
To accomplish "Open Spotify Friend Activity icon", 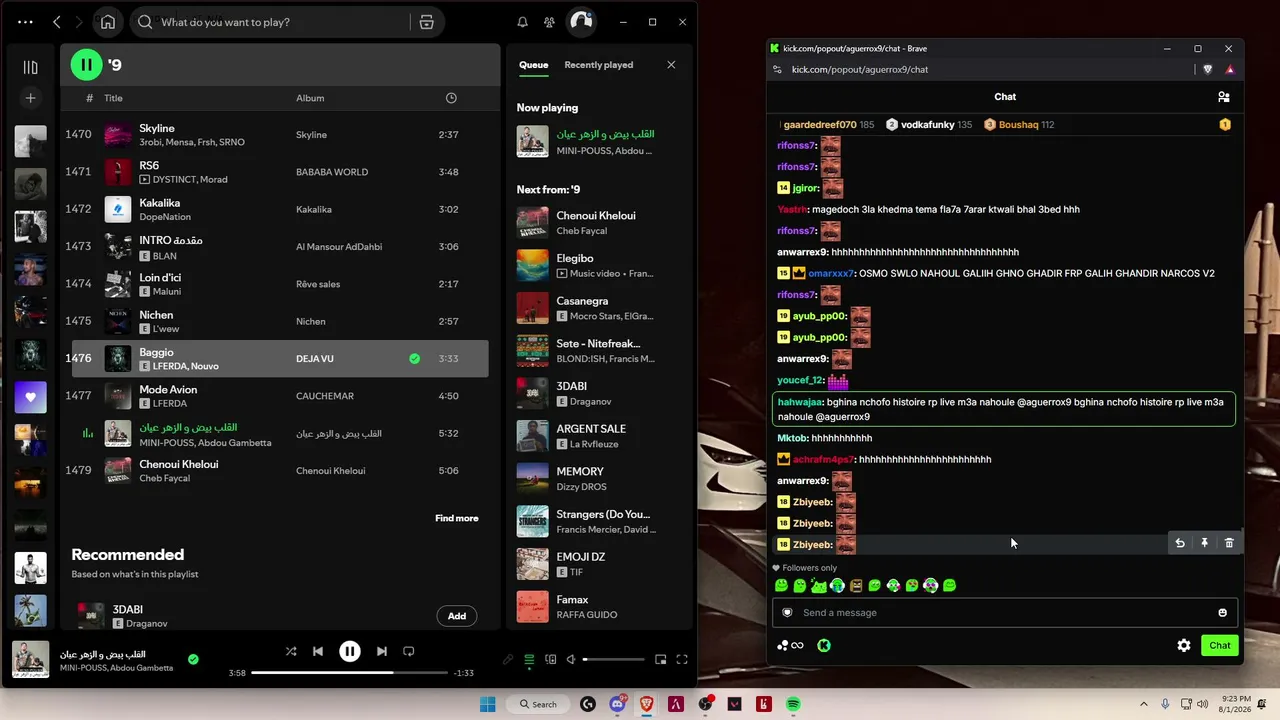I will click(x=549, y=22).
